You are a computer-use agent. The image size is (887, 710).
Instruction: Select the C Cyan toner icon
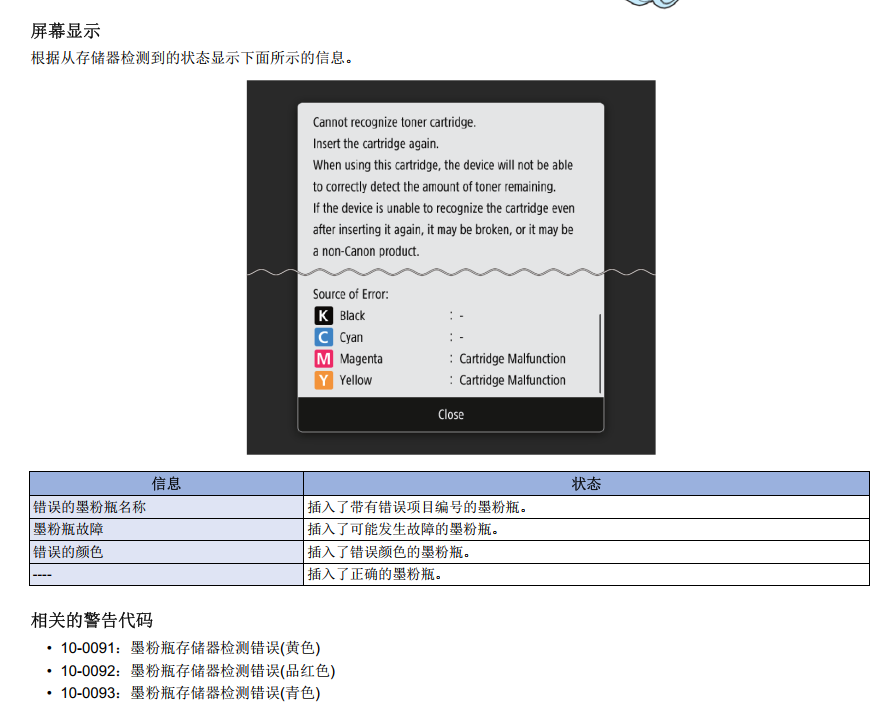click(x=324, y=337)
